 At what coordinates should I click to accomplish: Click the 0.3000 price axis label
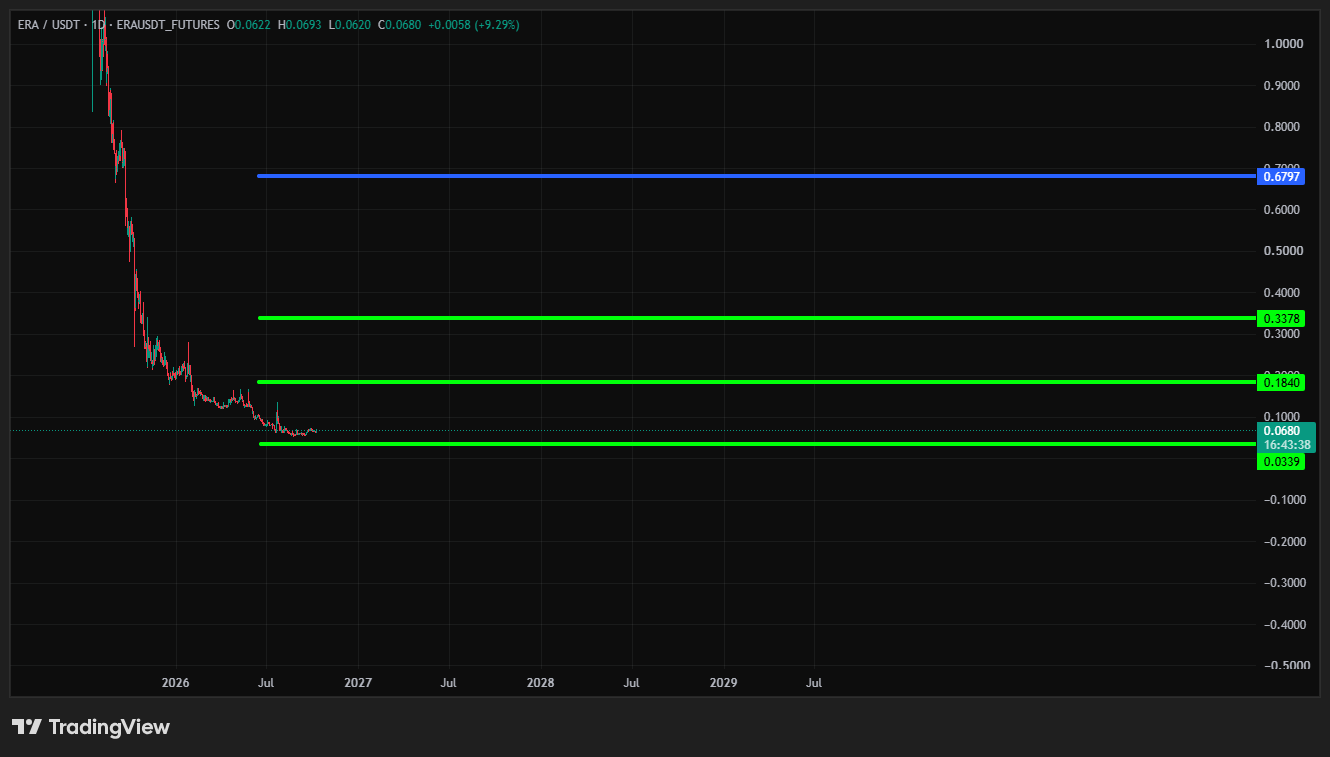(1283, 334)
